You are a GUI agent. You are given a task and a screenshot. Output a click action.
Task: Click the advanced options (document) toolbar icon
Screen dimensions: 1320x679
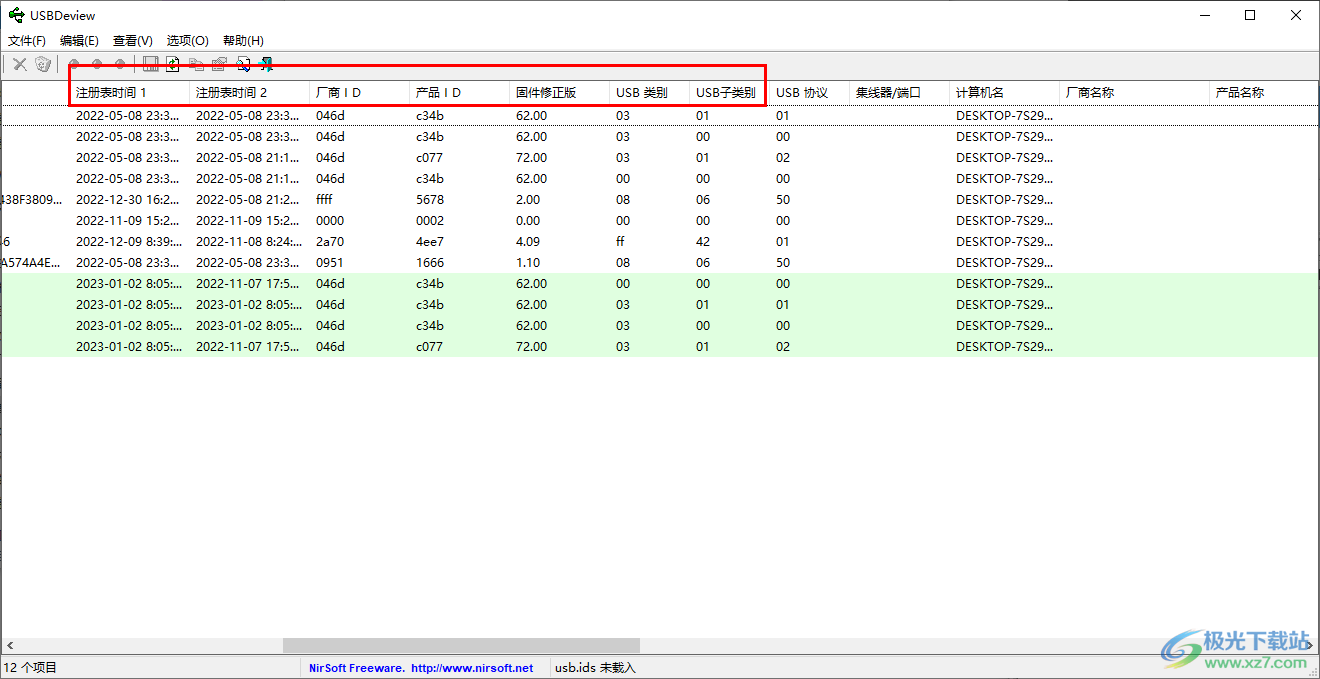click(x=243, y=64)
